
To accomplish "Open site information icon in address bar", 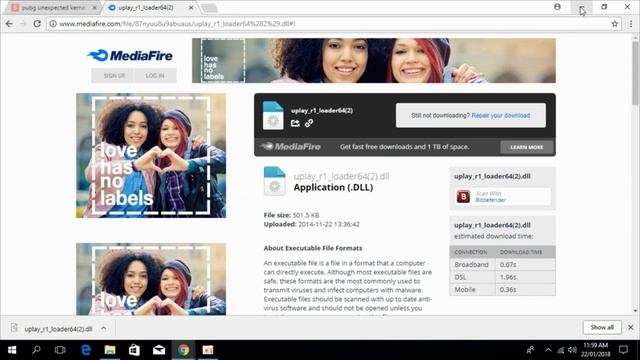I will [53, 24].
